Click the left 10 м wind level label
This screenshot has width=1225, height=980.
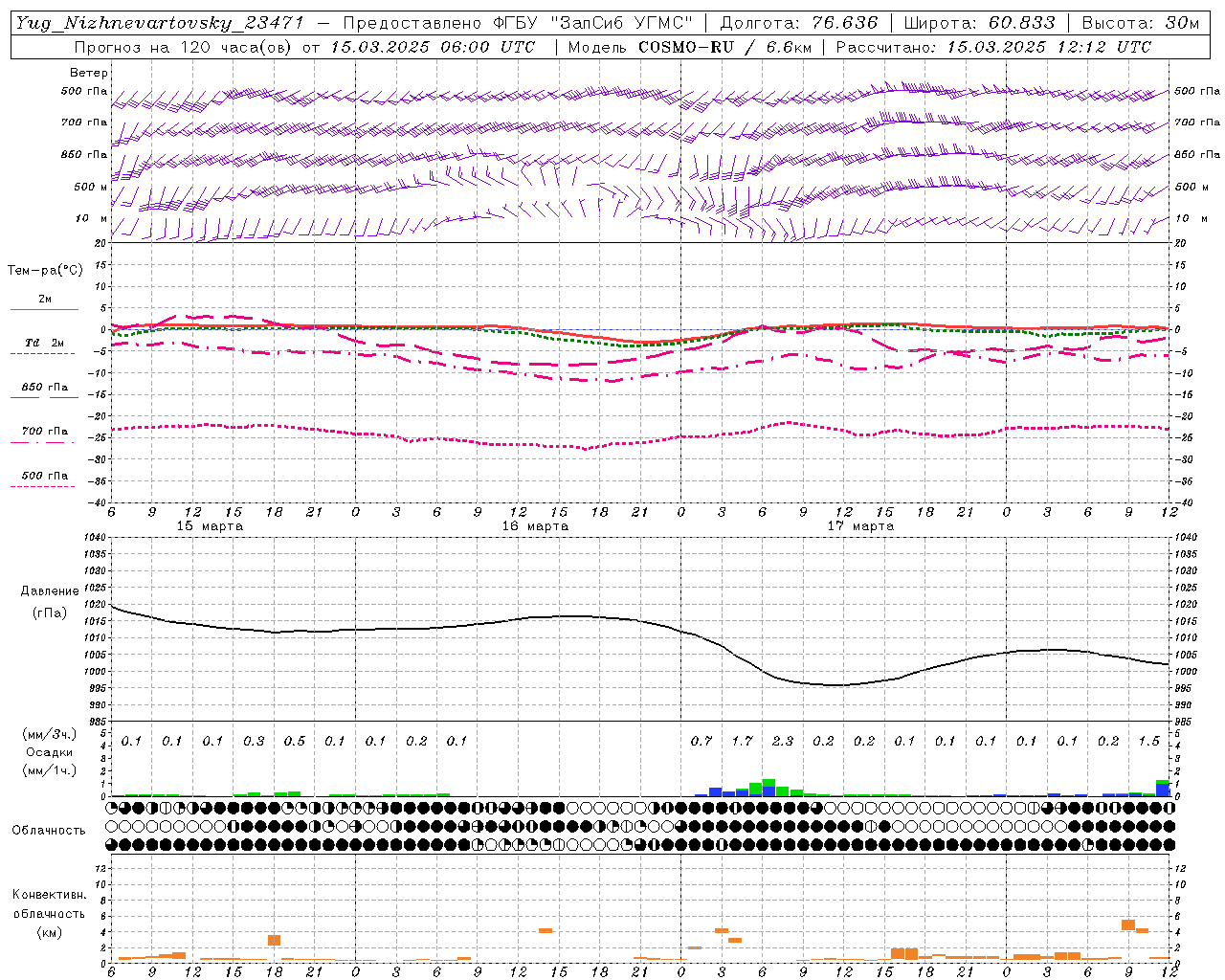click(92, 218)
